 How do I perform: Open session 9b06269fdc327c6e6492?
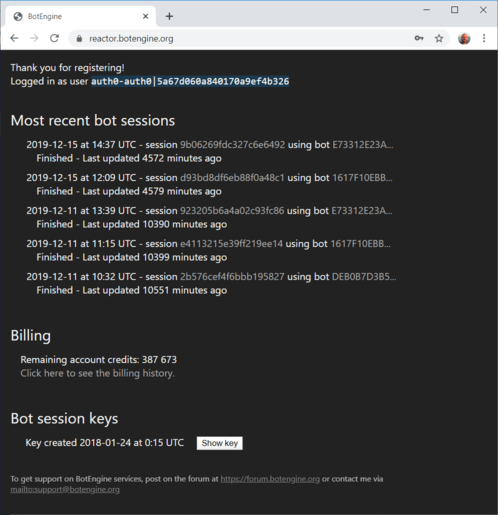(233, 145)
